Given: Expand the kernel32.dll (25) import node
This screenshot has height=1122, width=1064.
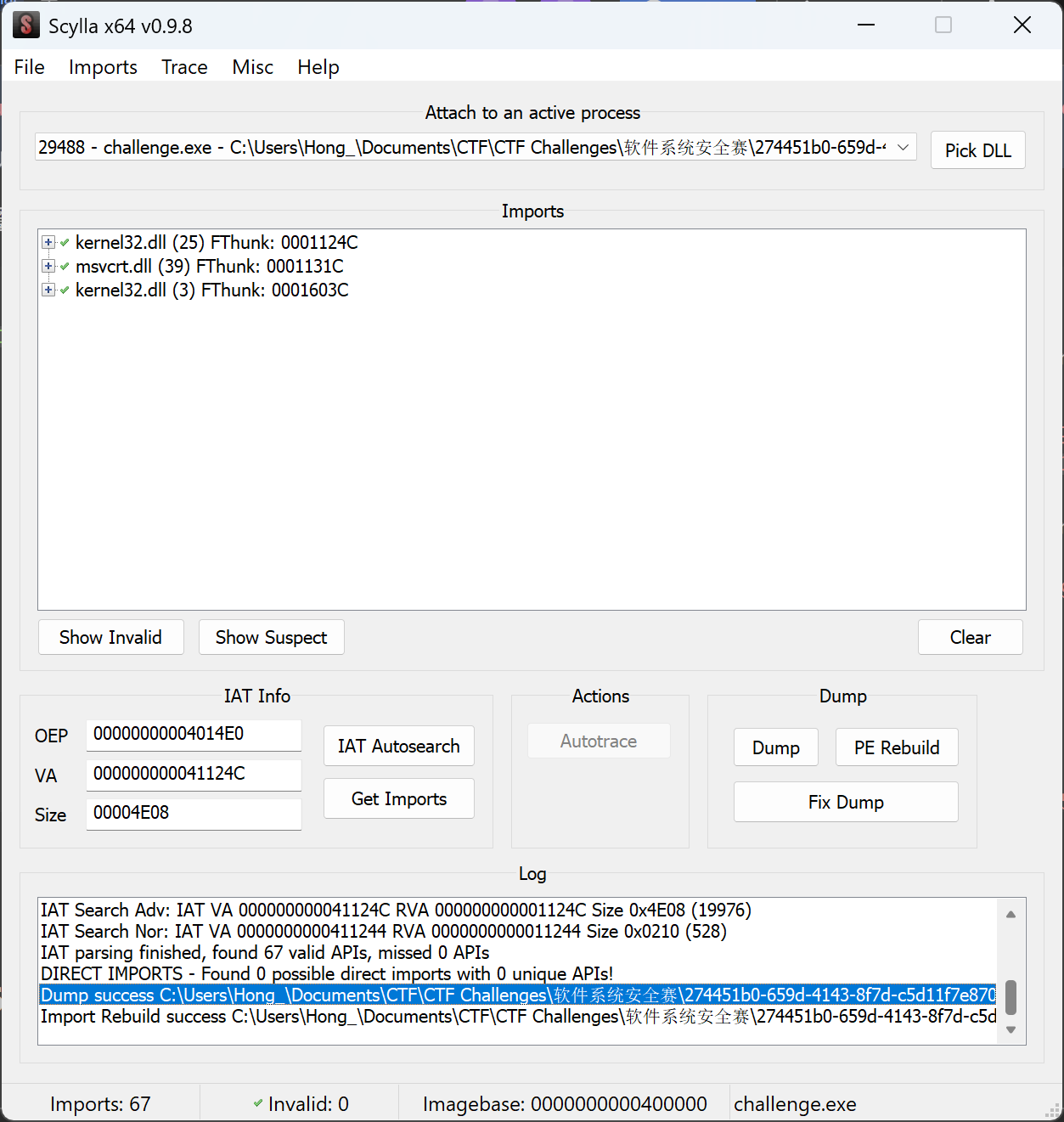Looking at the screenshot, I should tap(48, 243).
